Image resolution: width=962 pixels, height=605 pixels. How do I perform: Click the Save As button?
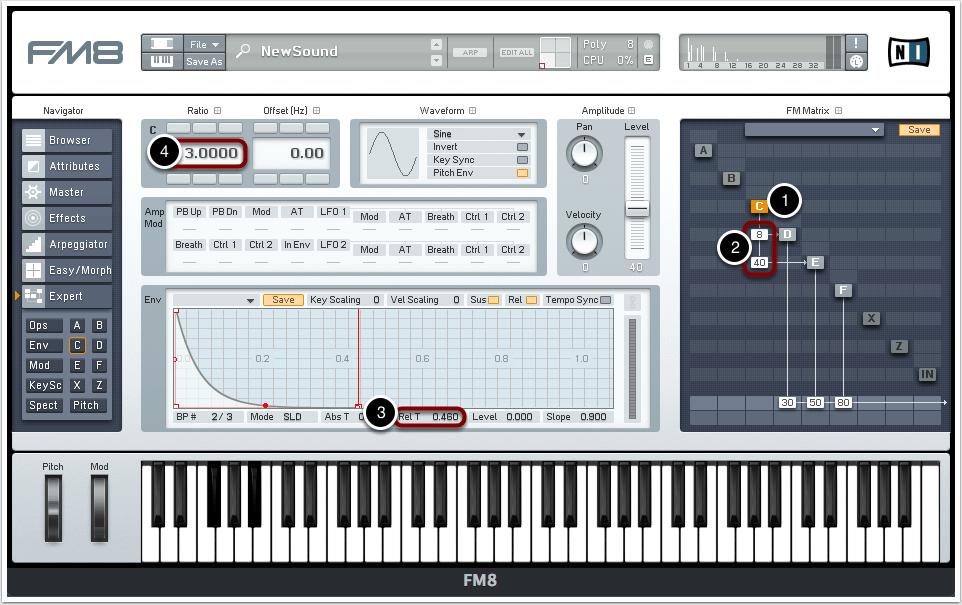click(204, 61)
